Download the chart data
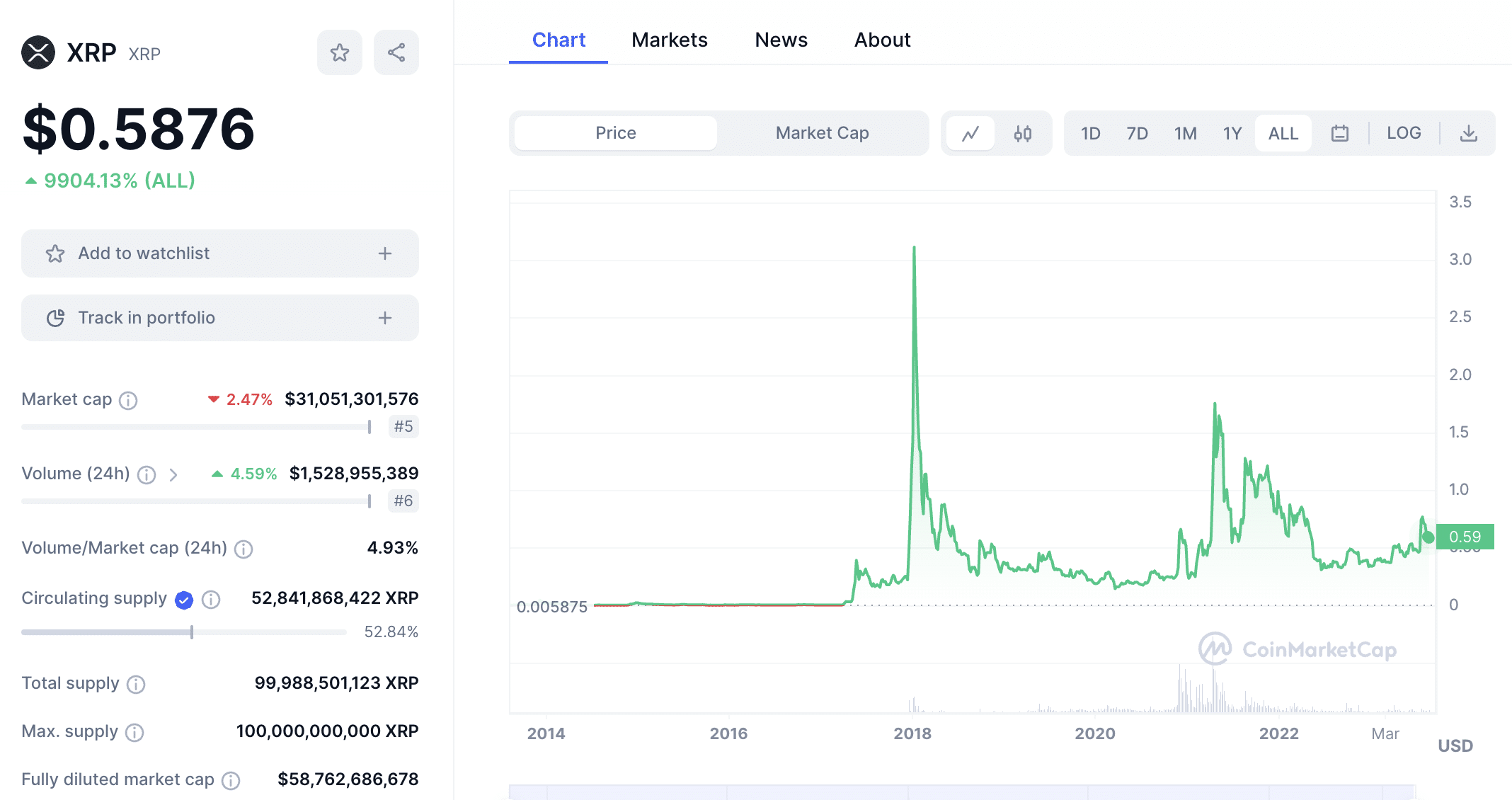 1469,133
